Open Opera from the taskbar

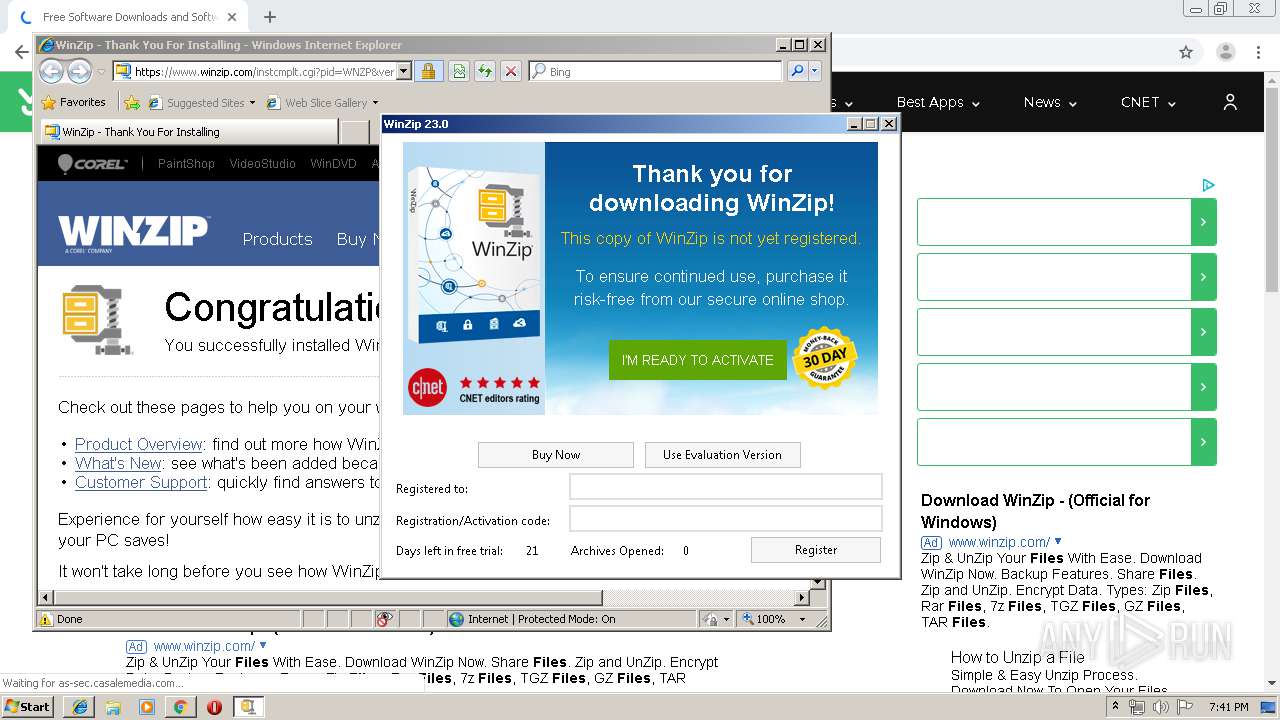pyautogui.click(x=214, y=707)
